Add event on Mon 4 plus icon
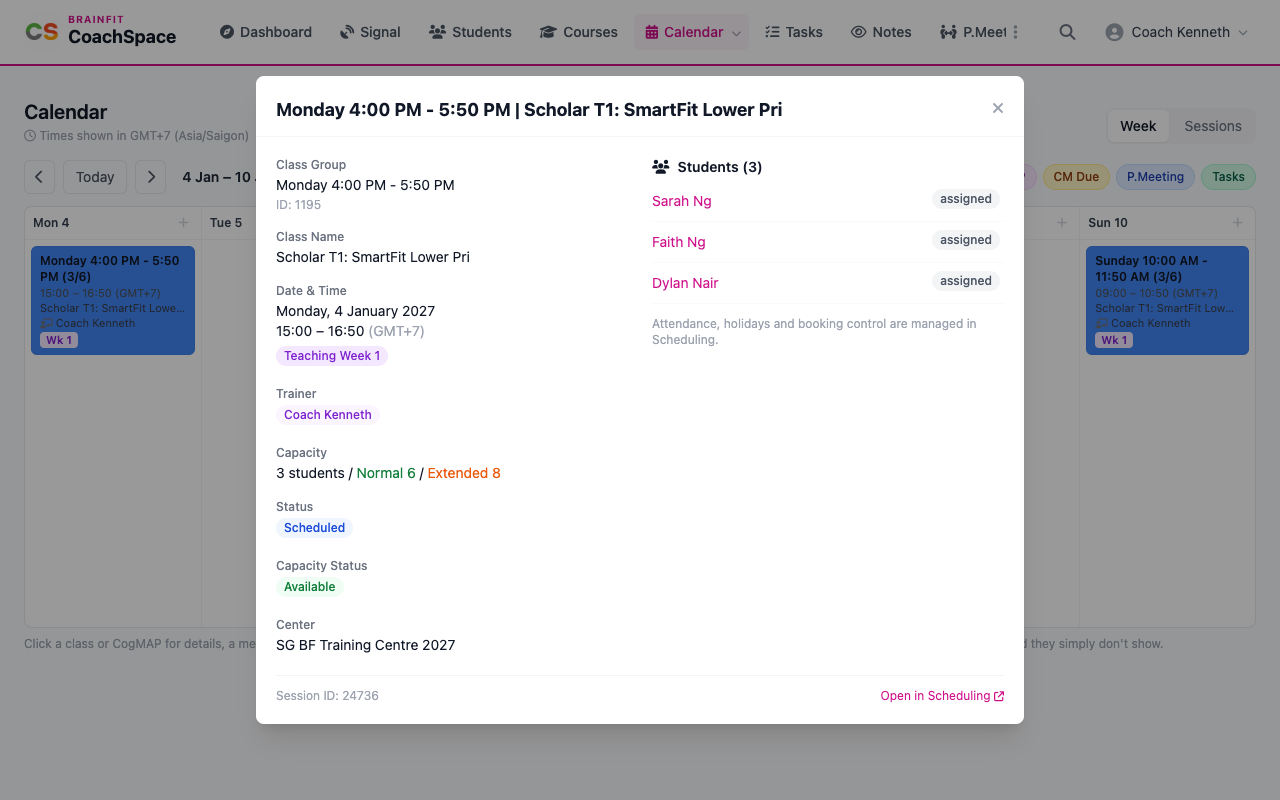1280x800 pixels. click(x=183, y=222)
